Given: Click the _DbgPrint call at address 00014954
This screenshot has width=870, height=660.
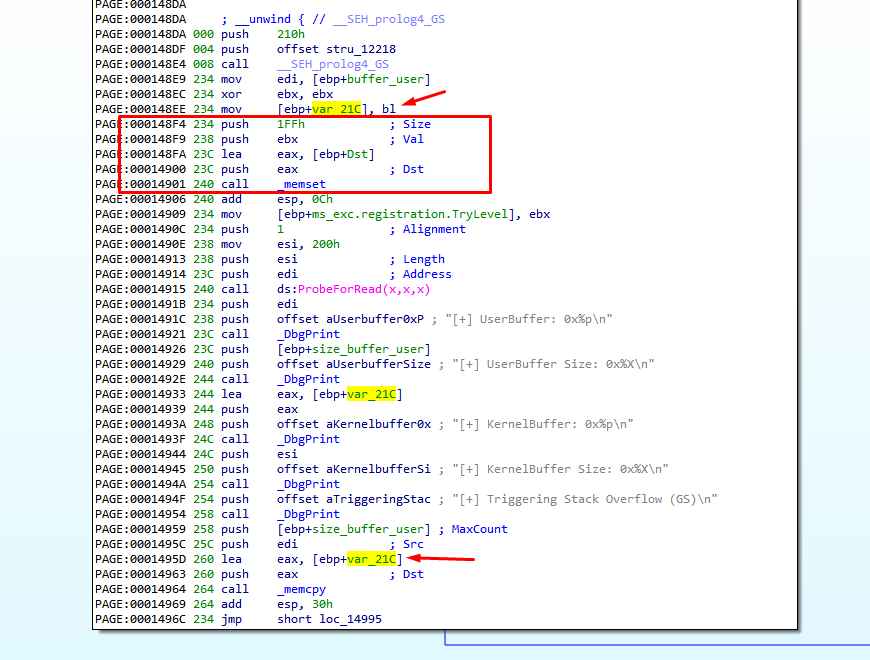Looking at the screenshot, I should pyautogui.click(x=308, y=514).
